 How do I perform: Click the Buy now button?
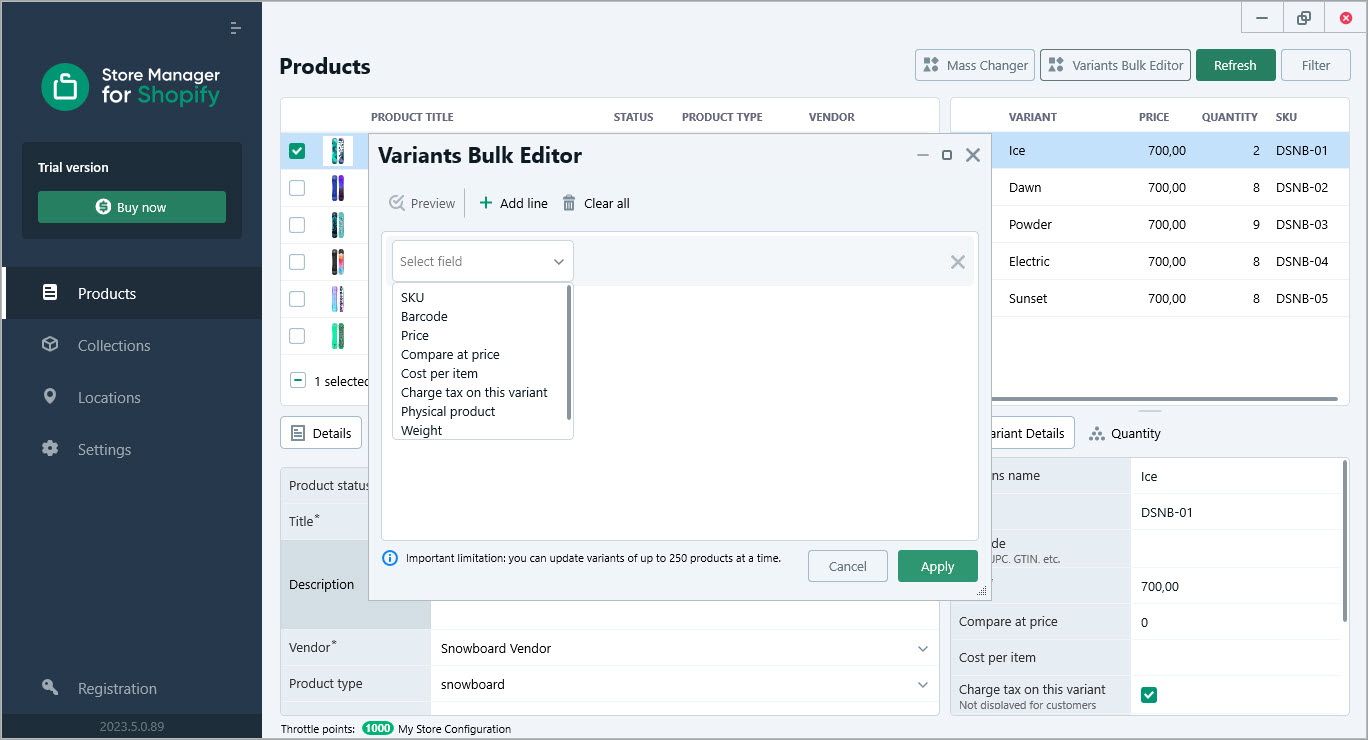132,207
